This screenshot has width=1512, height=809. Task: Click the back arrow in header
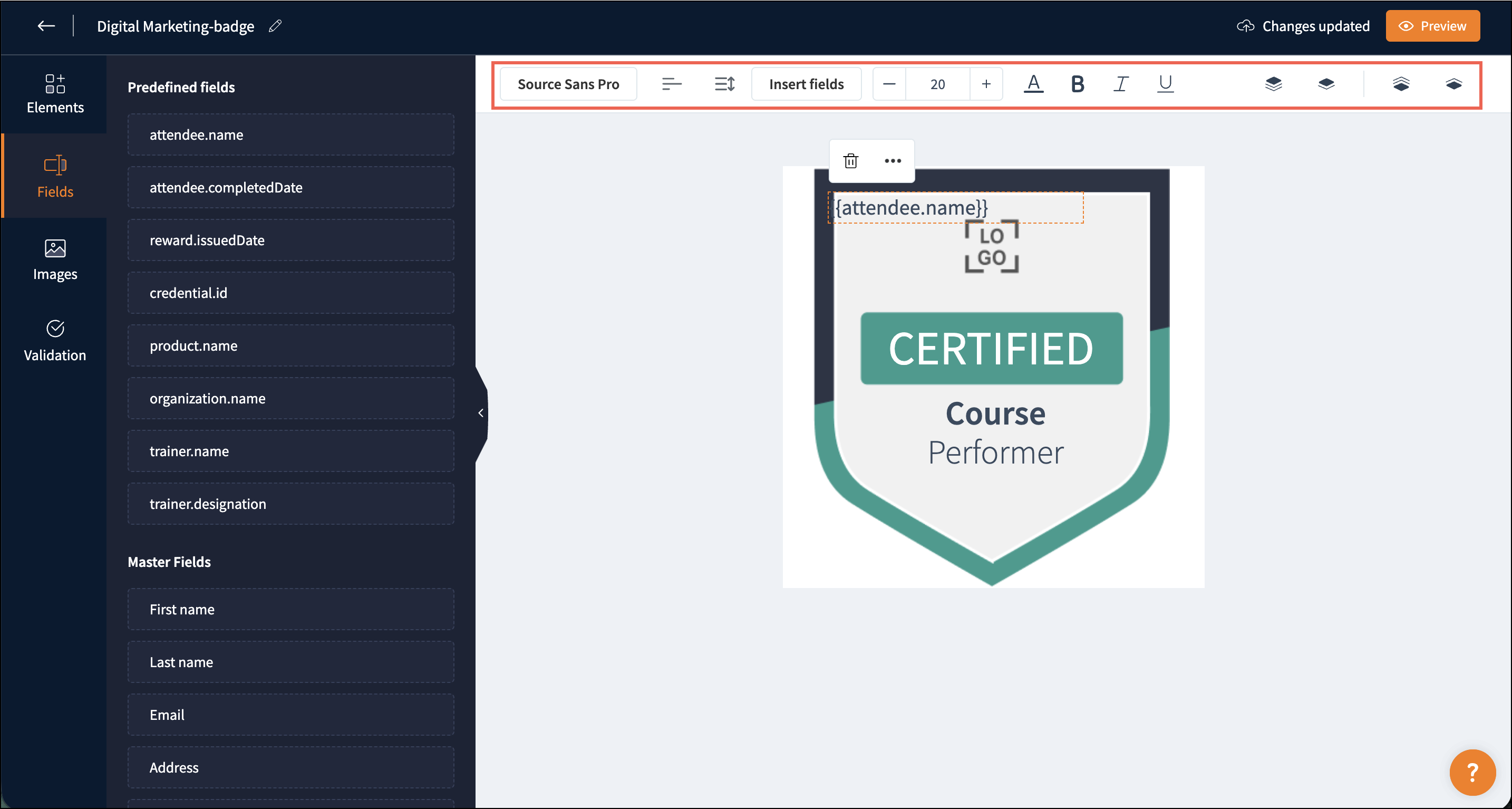[46, 26]
